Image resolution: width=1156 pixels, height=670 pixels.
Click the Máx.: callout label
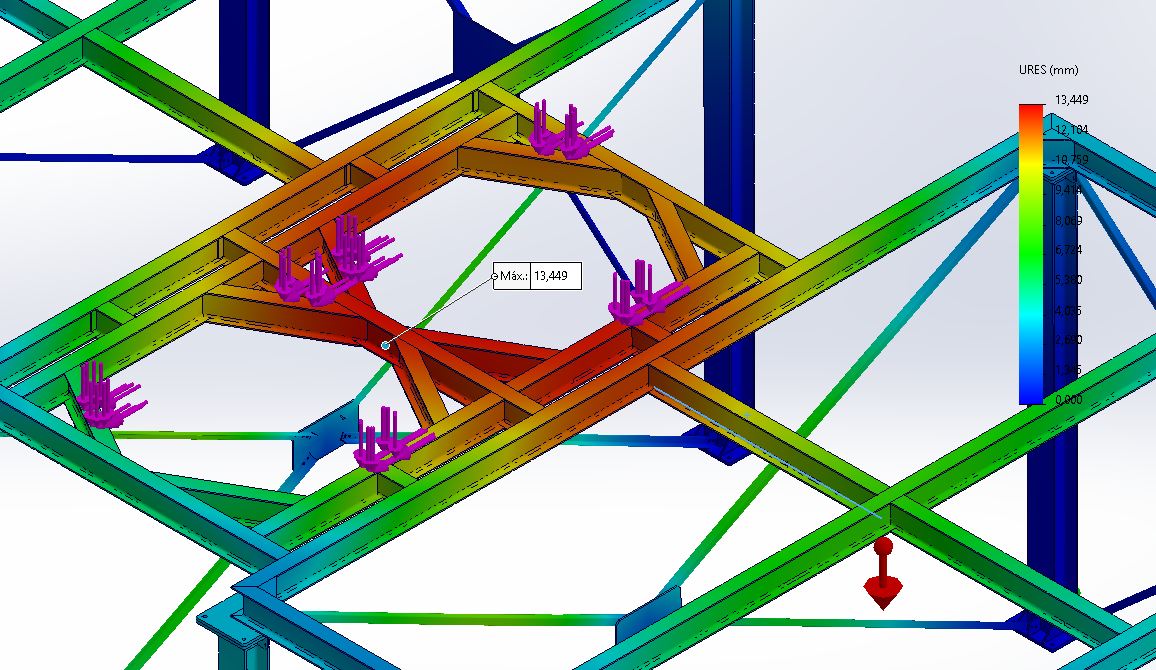point(513,276)
